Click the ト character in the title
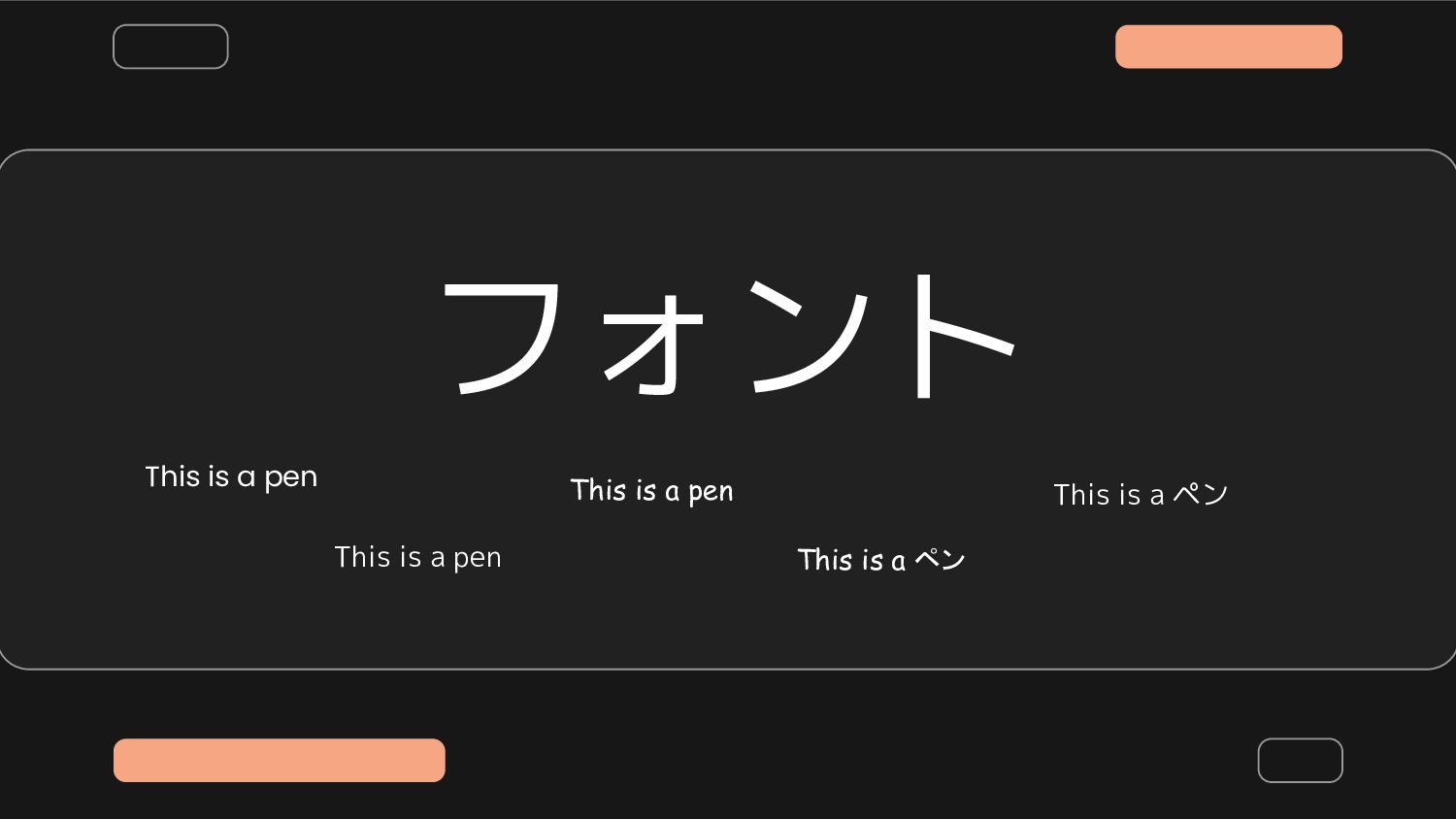This screenshot has width=1456, height=819. coord(963,336)
